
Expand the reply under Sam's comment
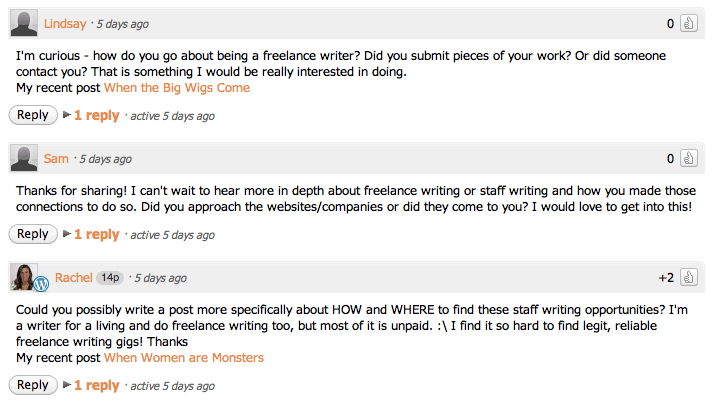pos(96,234)
